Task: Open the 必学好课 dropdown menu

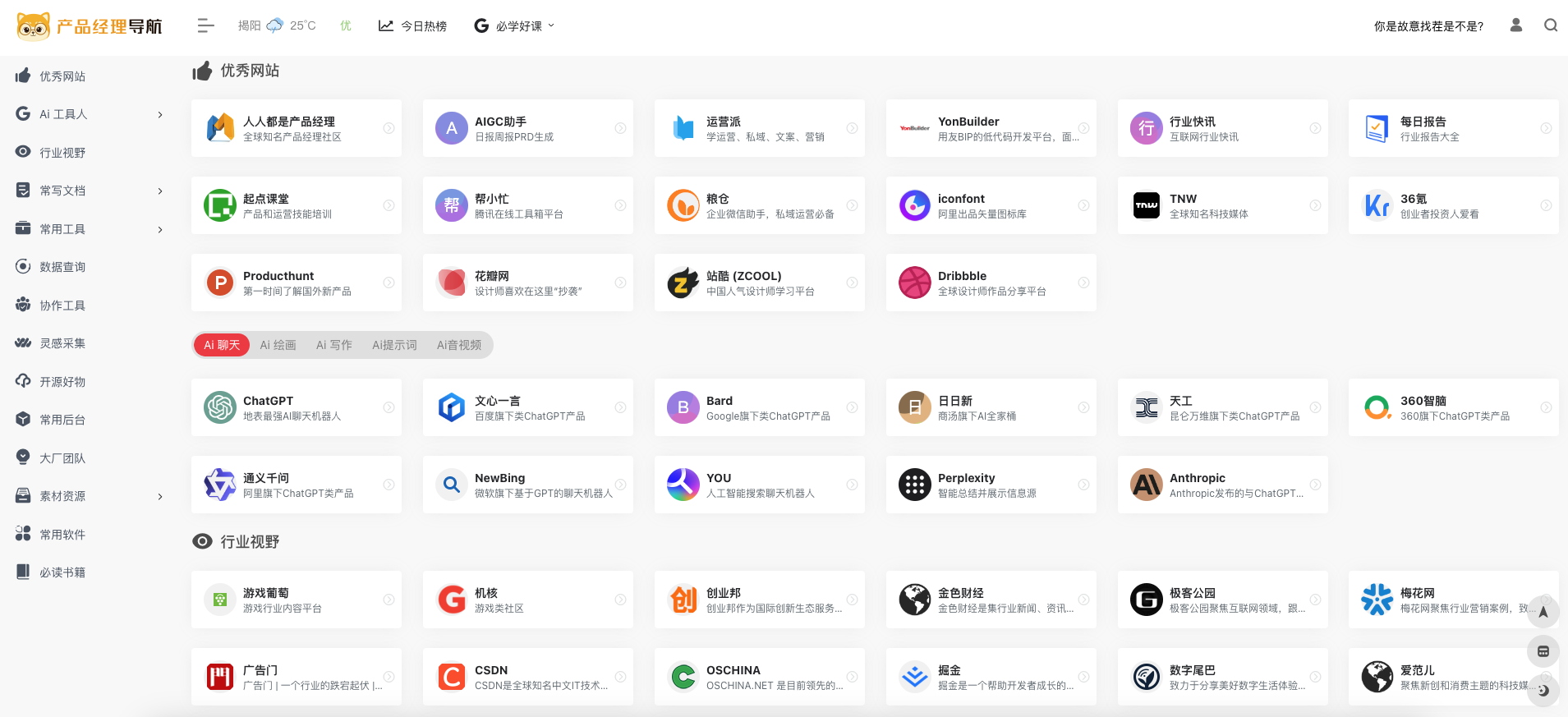Action: click(x=514, y=26)
